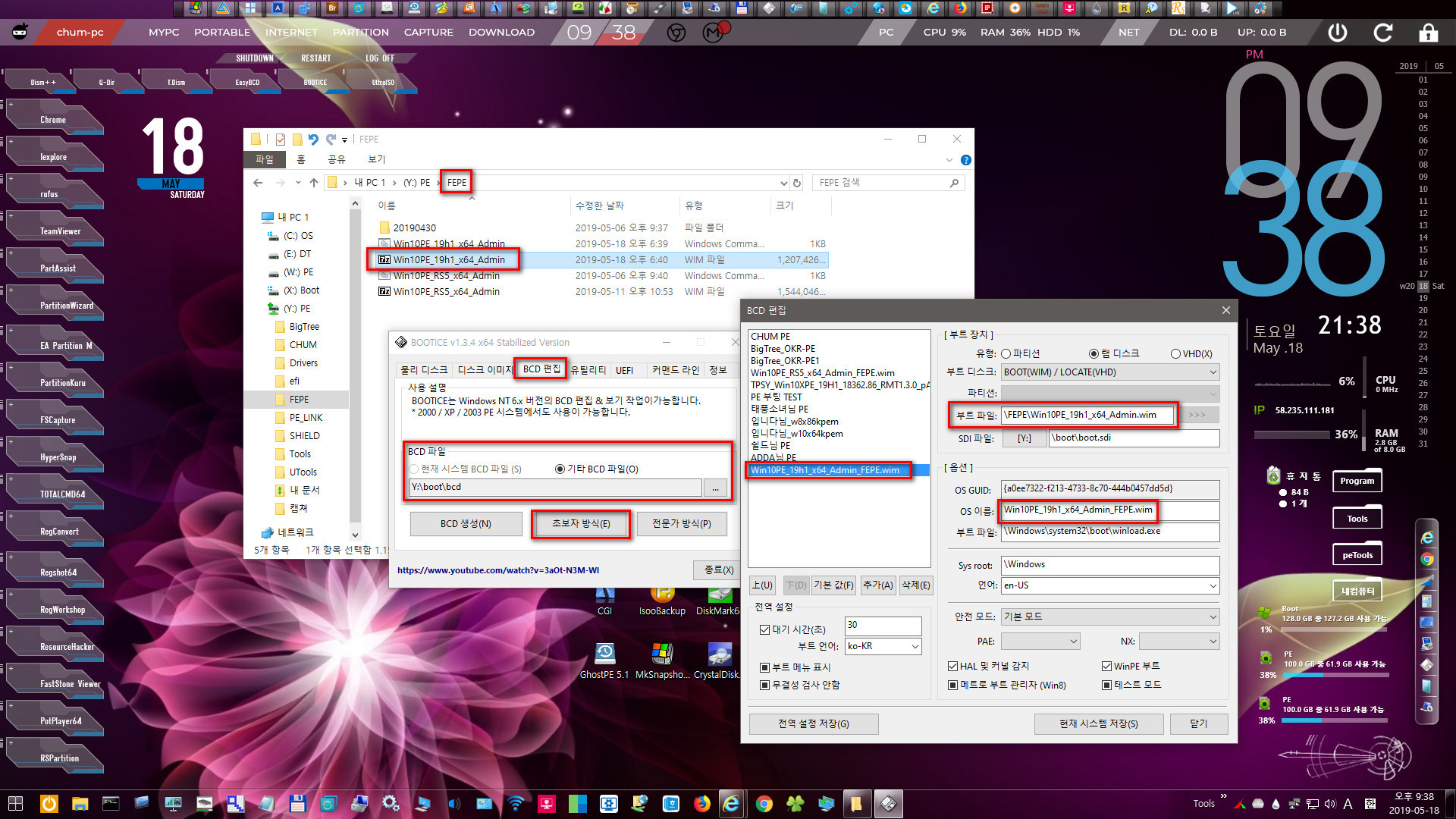Open Internet Explorer taskbar icon
This screenshot has height=819, width=1456.
[x=732, y=803]
